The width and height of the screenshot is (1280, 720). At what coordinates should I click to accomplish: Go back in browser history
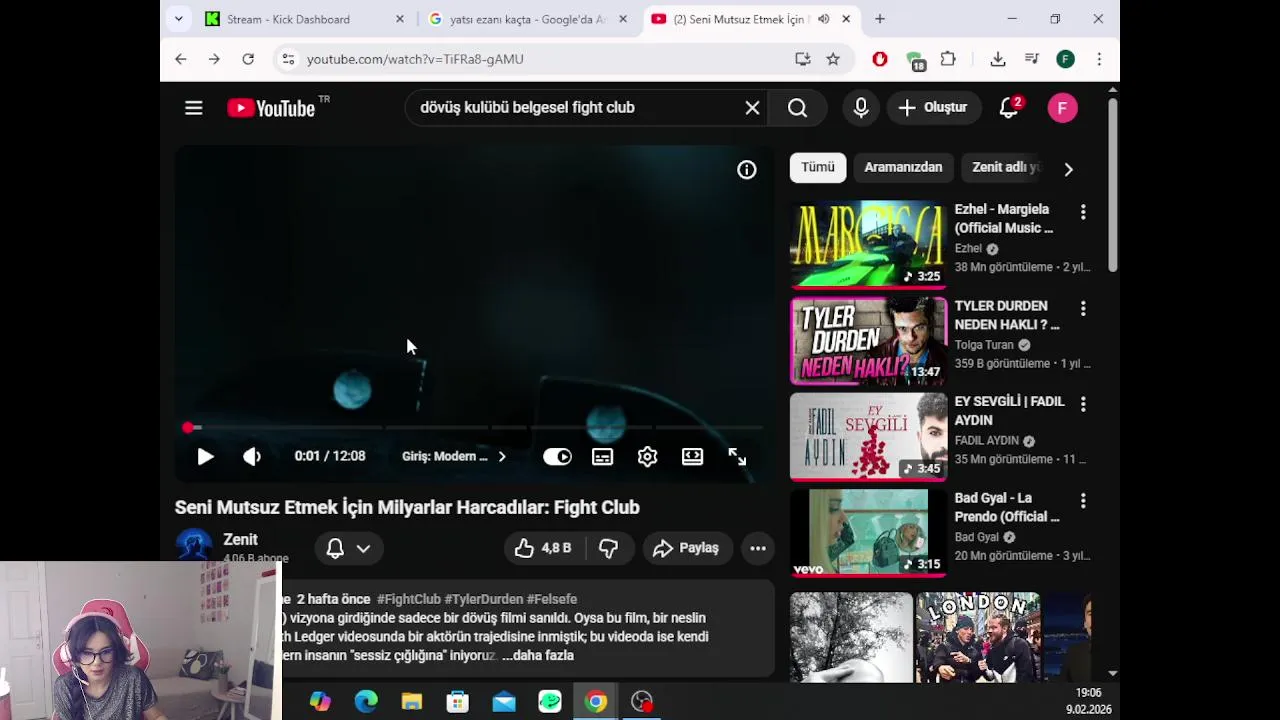tap(181, 59)
